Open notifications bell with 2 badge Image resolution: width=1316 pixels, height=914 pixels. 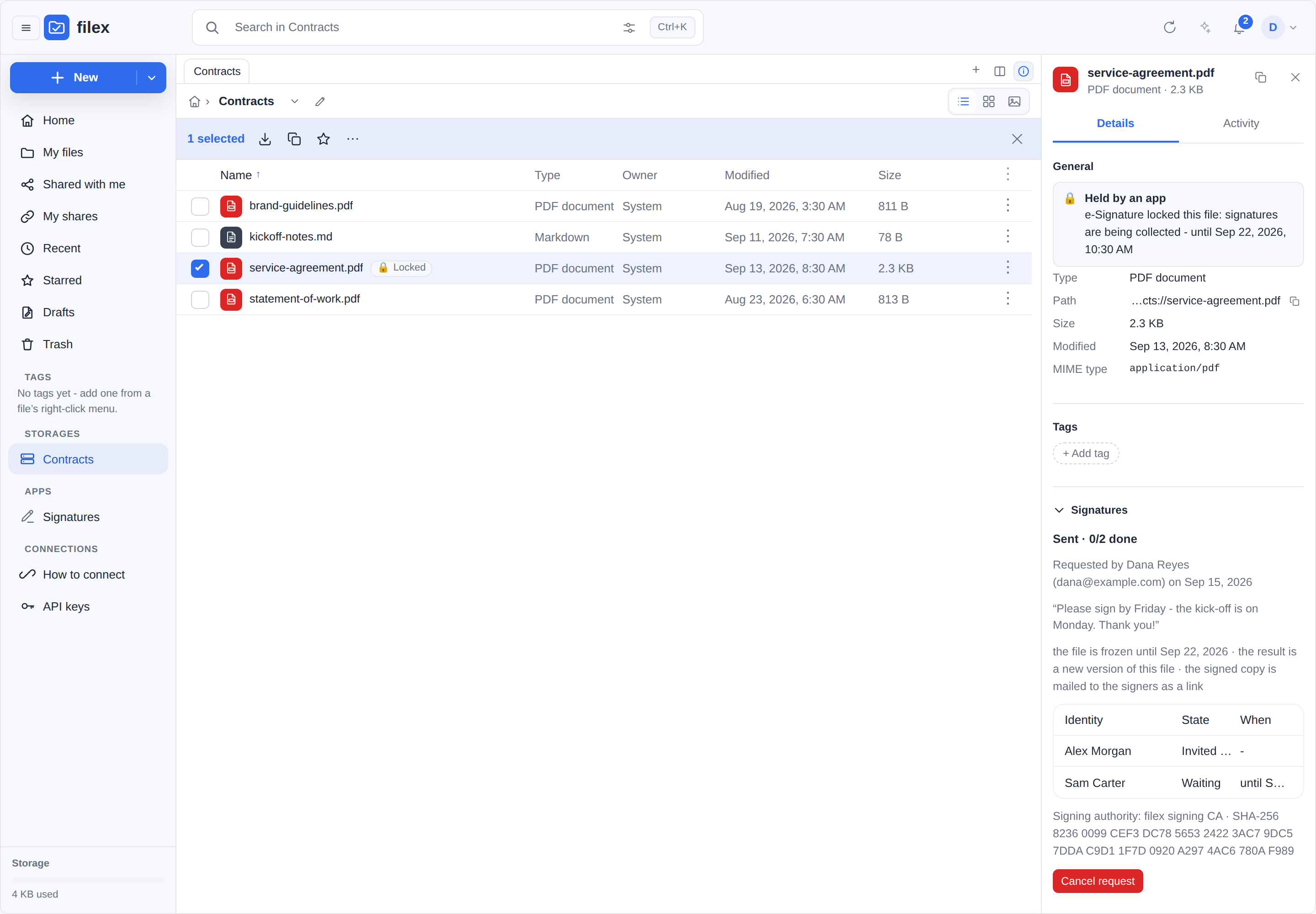pyautogui.click(x=1239, y=27)
